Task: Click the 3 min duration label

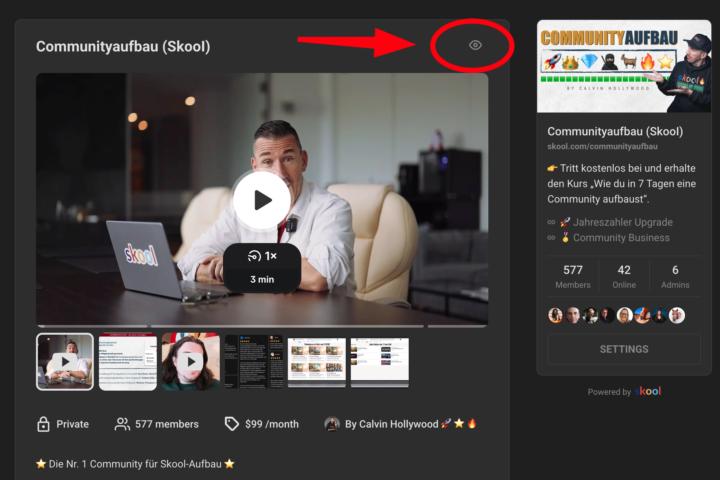Action: 262,279
